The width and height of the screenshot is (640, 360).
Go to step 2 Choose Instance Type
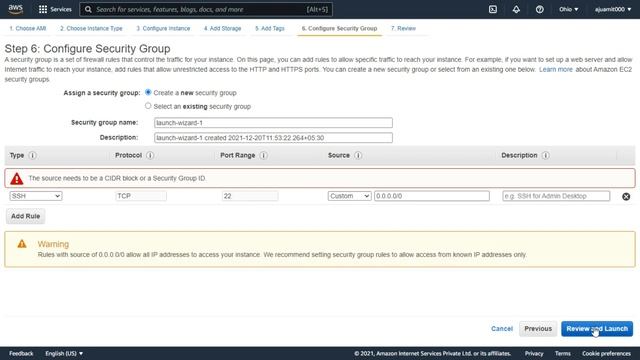[x=91, y=29]
